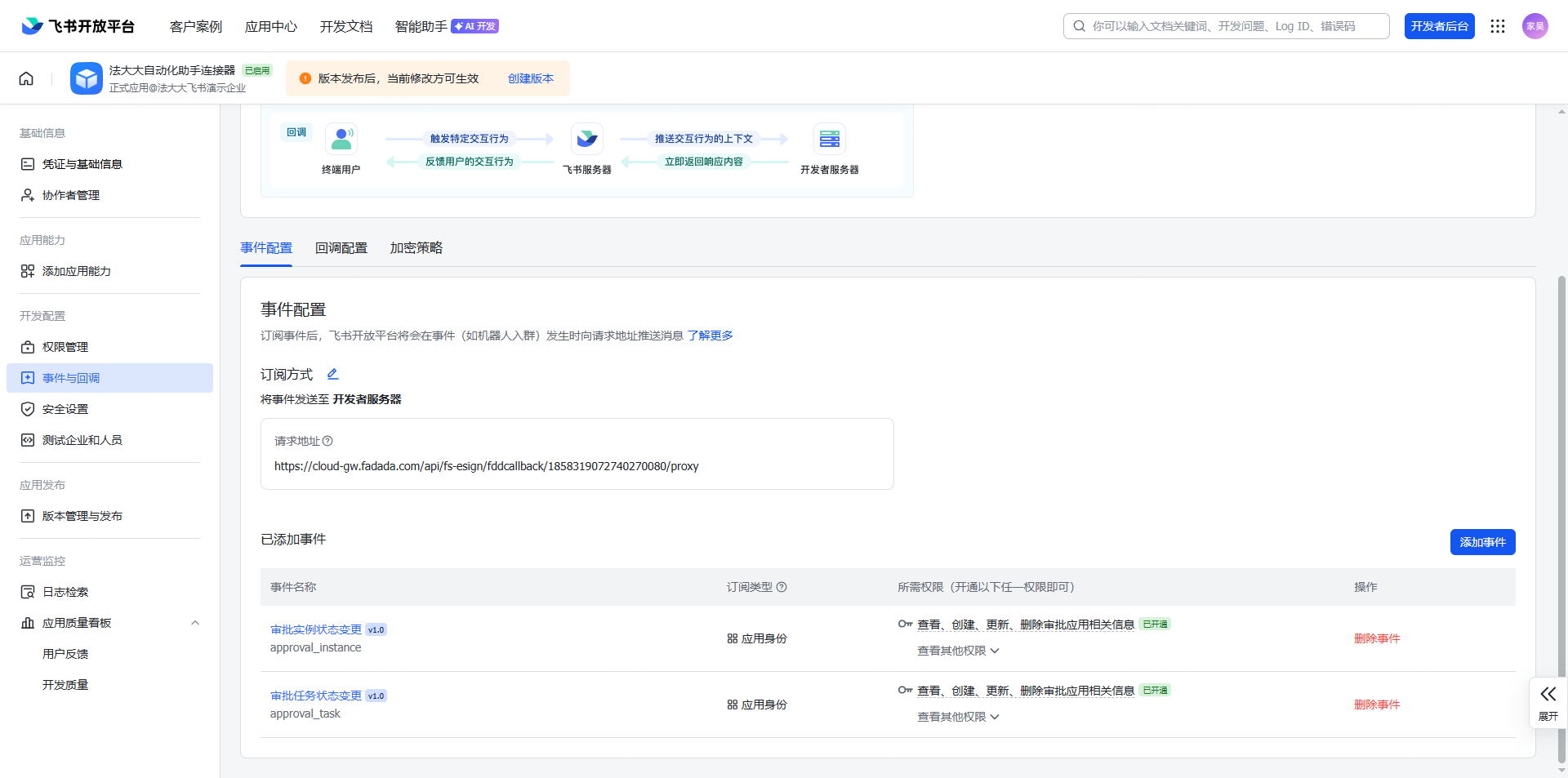The width and height of the screenshot is (1568, 778).
Task: Click the 开发者后台 button
Action: (1439, 26)
